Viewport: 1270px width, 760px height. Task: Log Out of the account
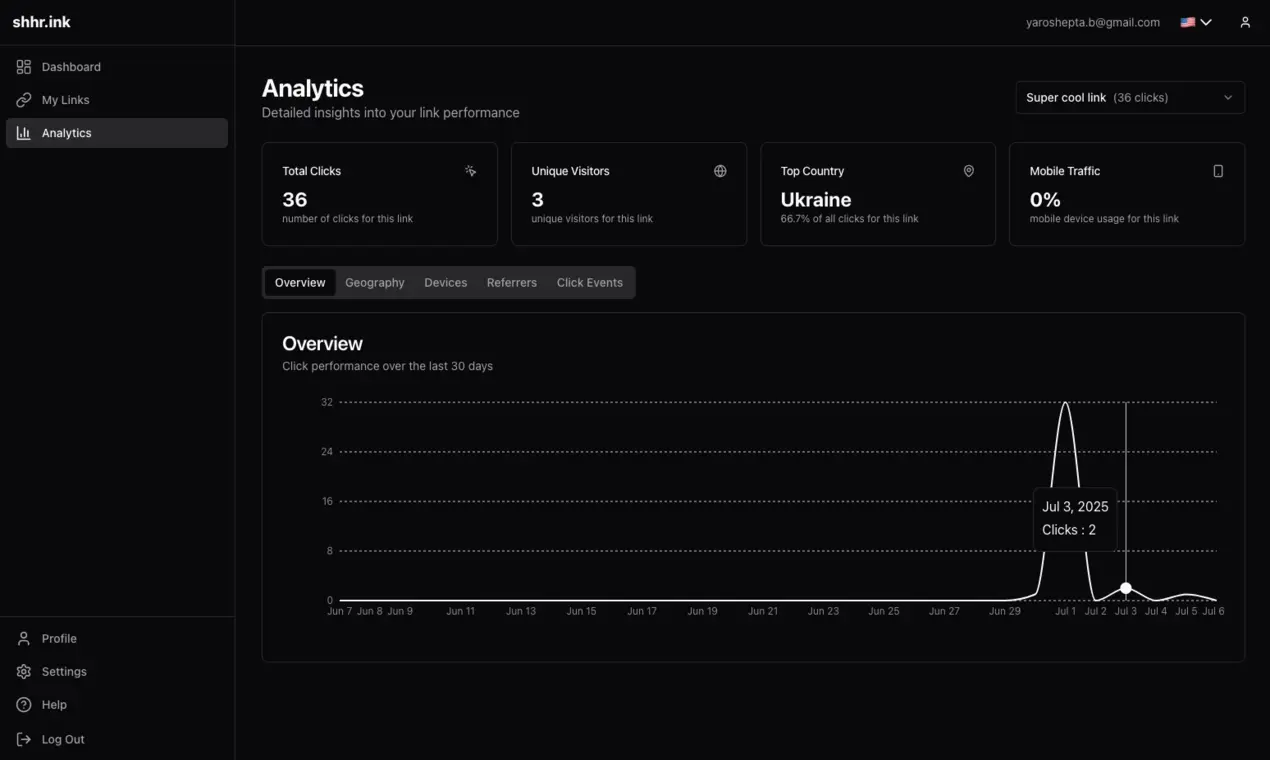coord(117,739)
